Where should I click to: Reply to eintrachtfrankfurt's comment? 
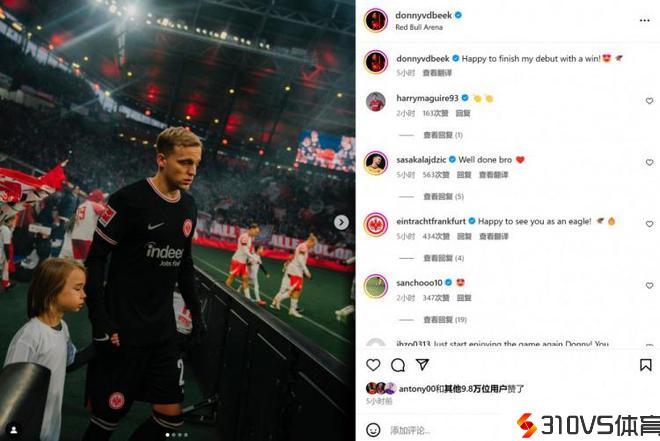[464, 236]
